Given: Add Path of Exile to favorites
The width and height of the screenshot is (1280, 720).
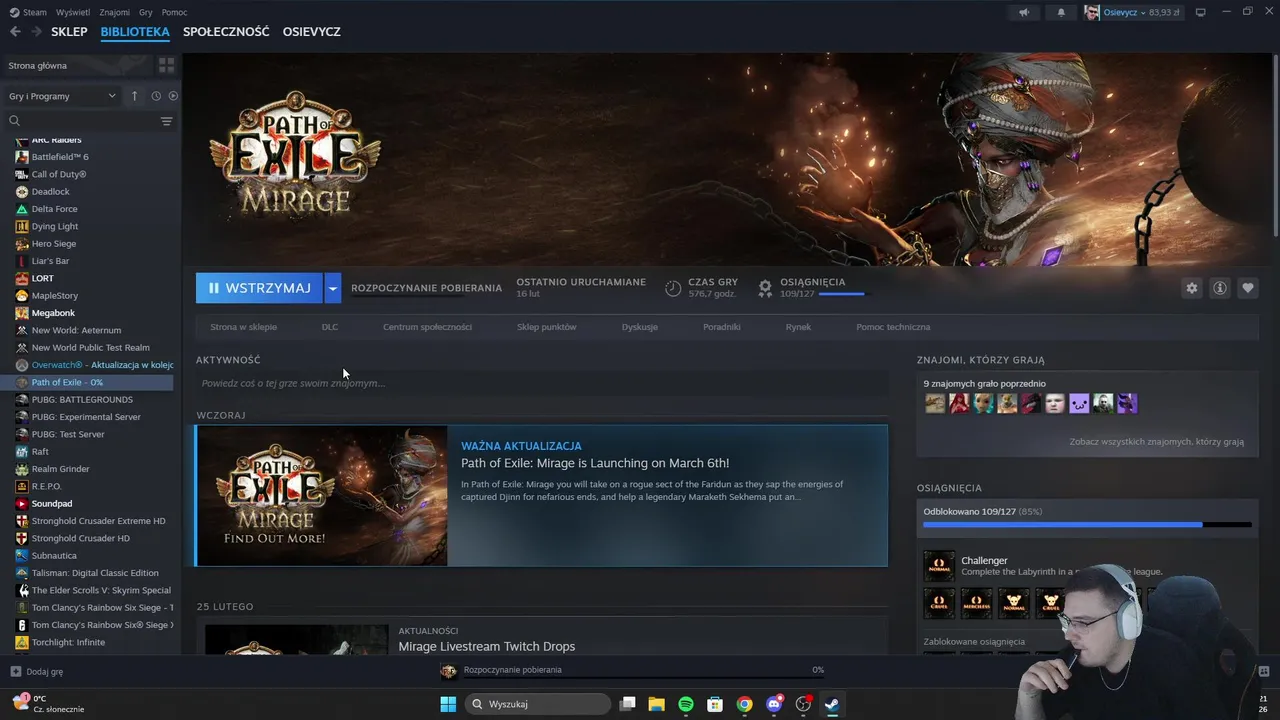Looking at the screenshot, I should point(1248,288).
